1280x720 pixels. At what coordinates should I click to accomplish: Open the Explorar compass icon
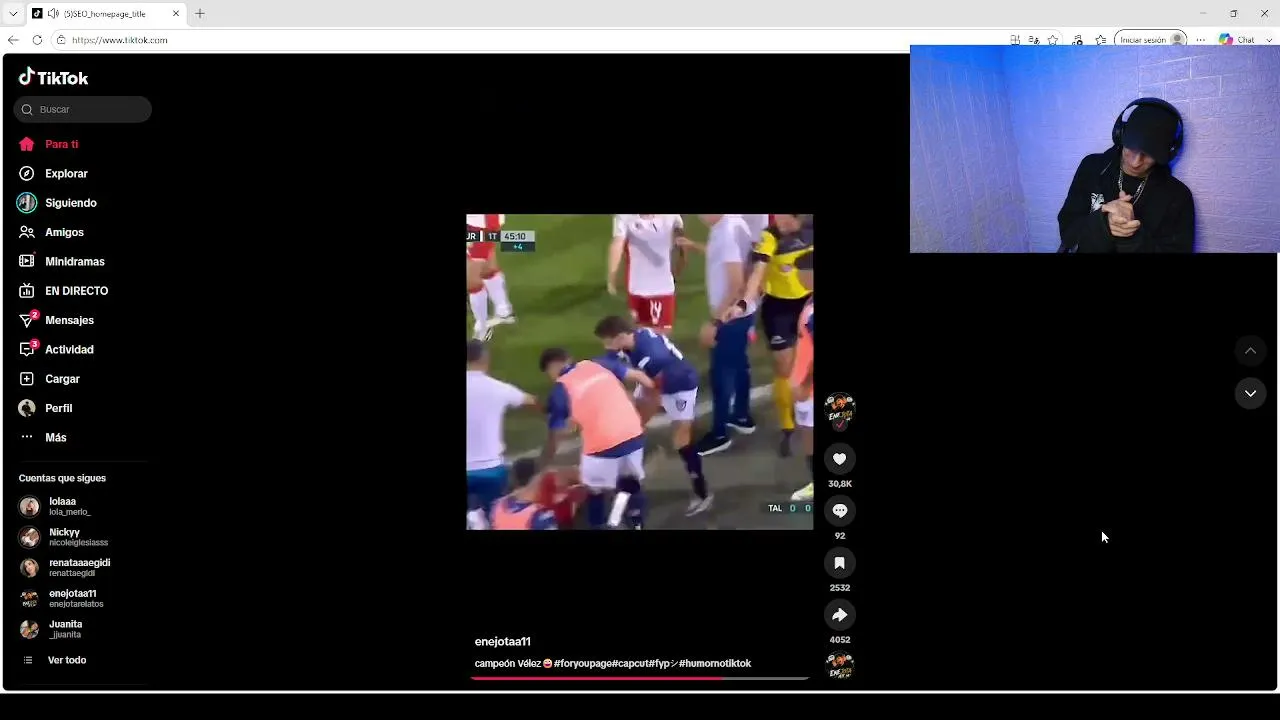click(27, 173)
